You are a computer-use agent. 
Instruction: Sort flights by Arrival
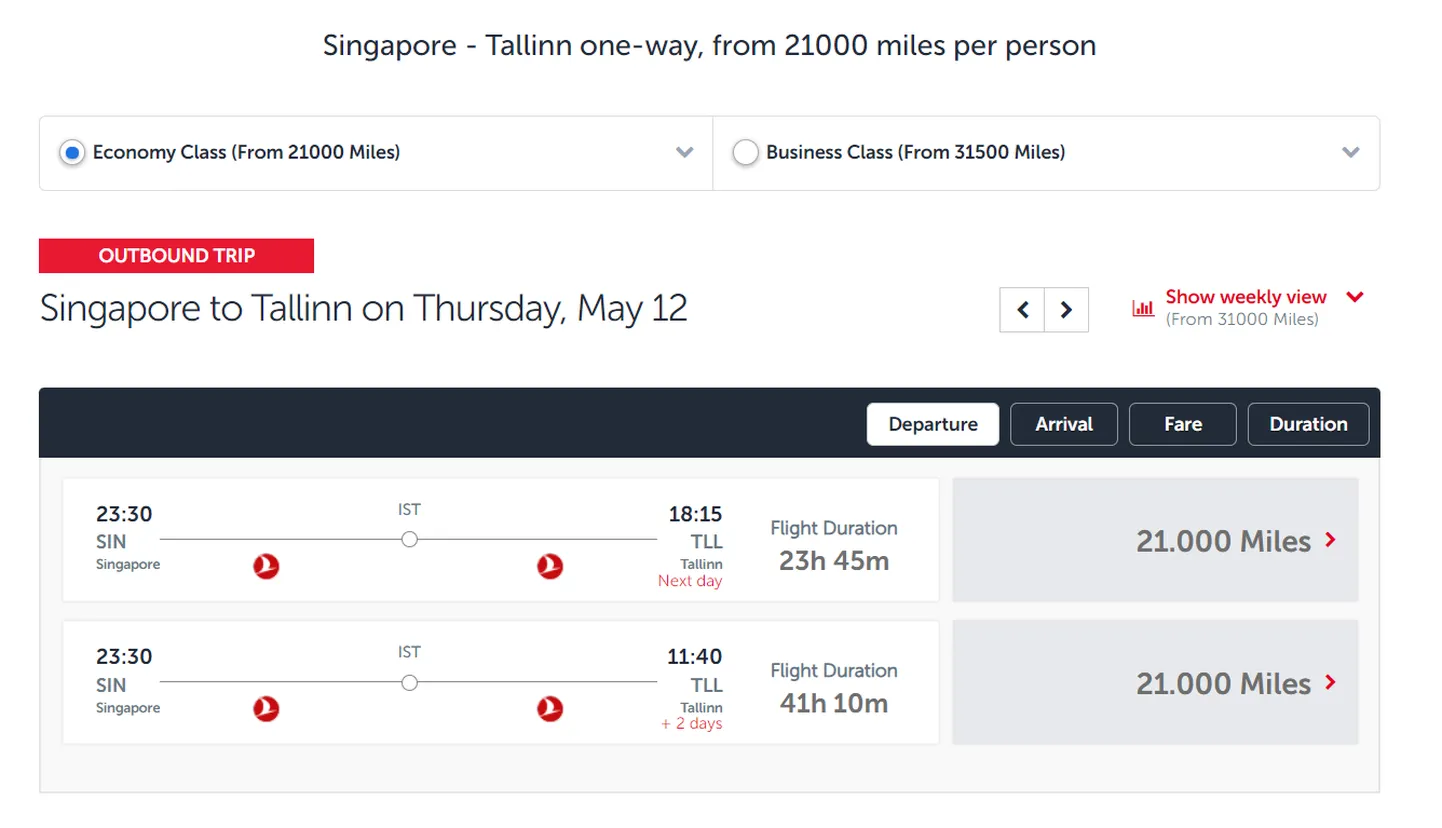pyautogui.click(x=1064, y=424)
